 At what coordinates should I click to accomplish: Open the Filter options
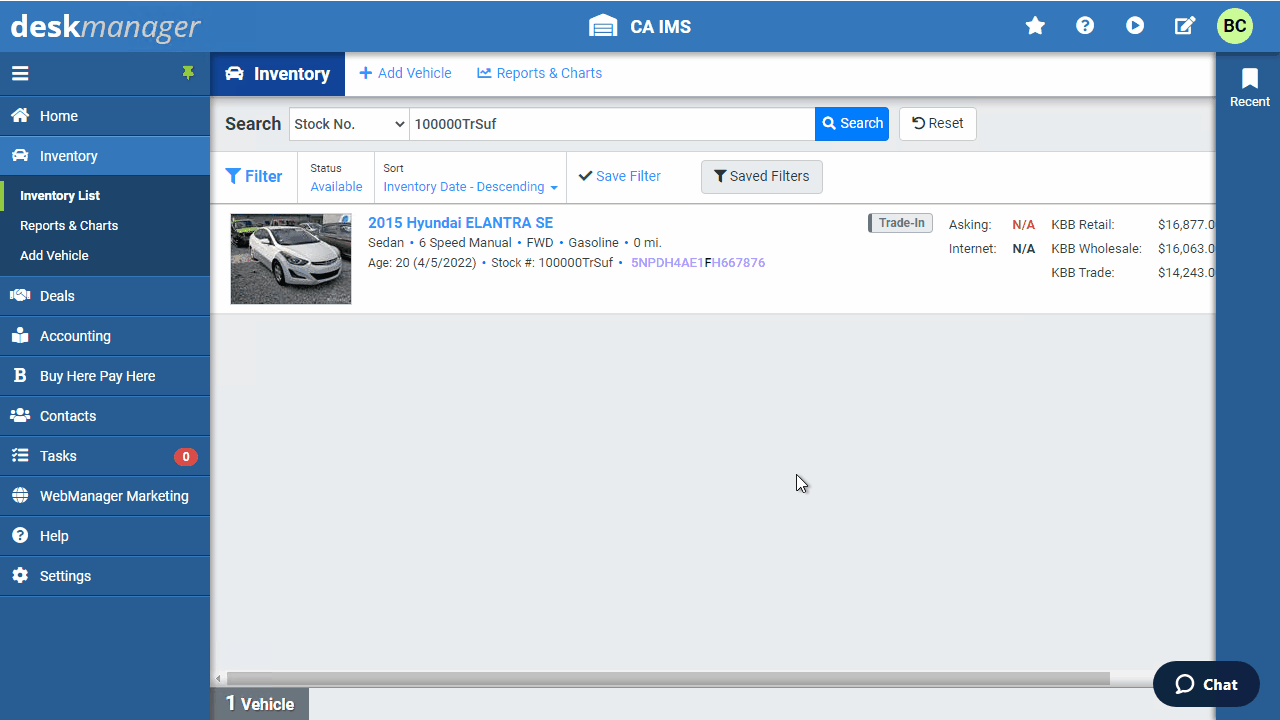(255, 176)
